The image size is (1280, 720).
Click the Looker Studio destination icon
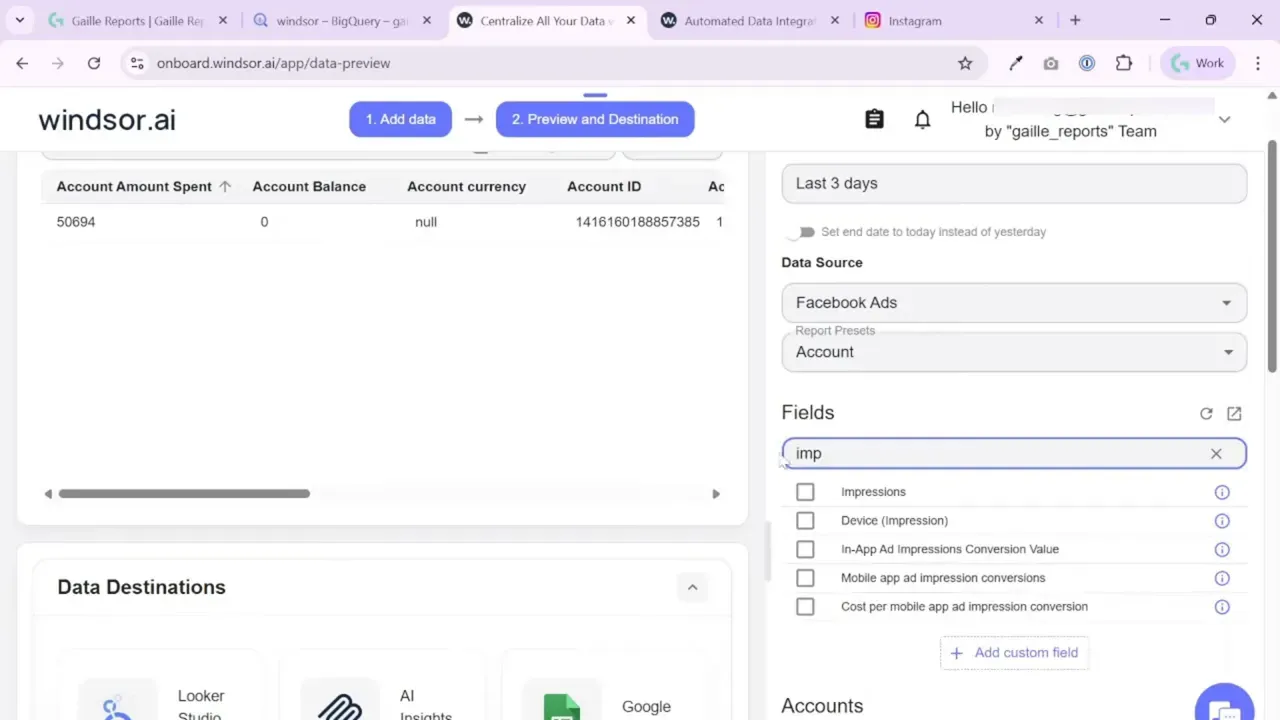click(x=118, y=702)
